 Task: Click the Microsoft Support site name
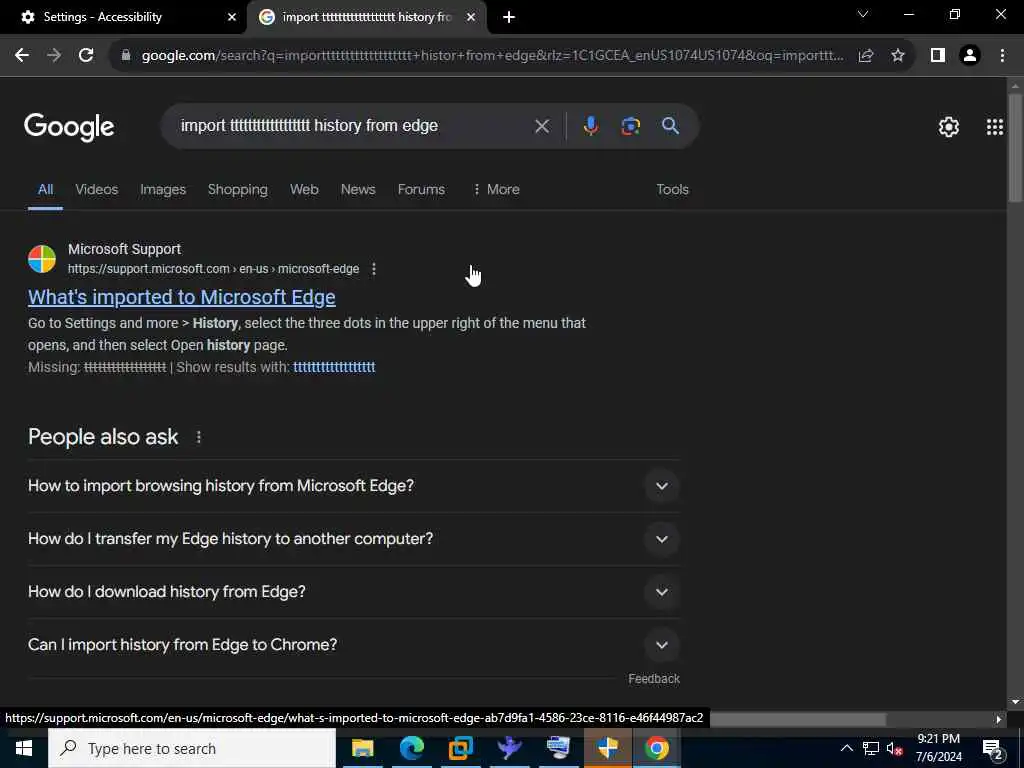click(124, 249)
